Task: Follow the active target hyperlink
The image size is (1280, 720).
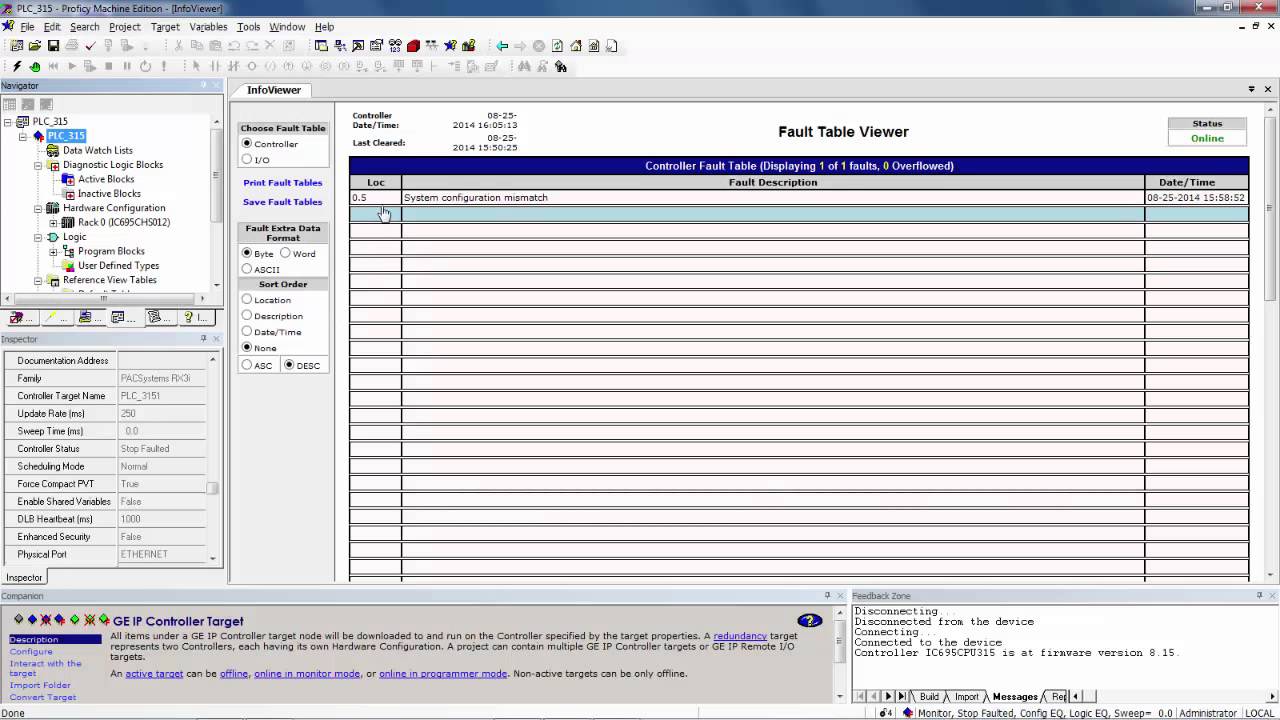Action: coord(154,674)
